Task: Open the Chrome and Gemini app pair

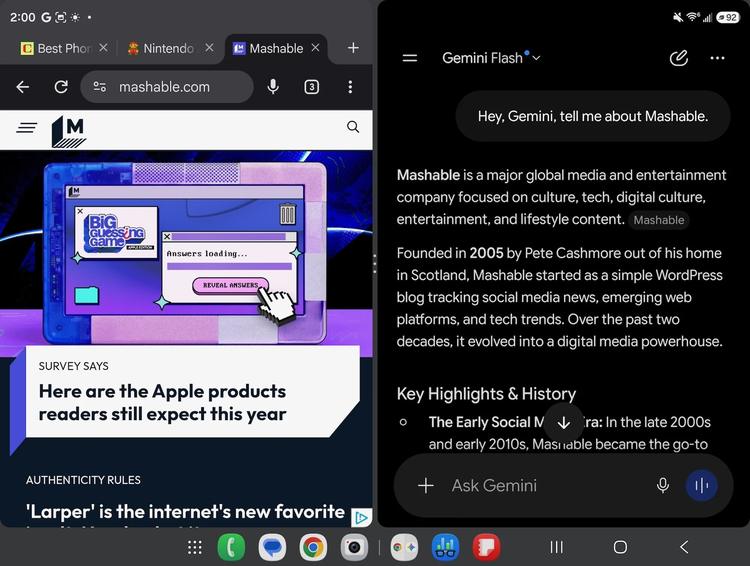Action: [x=404, y=547]
